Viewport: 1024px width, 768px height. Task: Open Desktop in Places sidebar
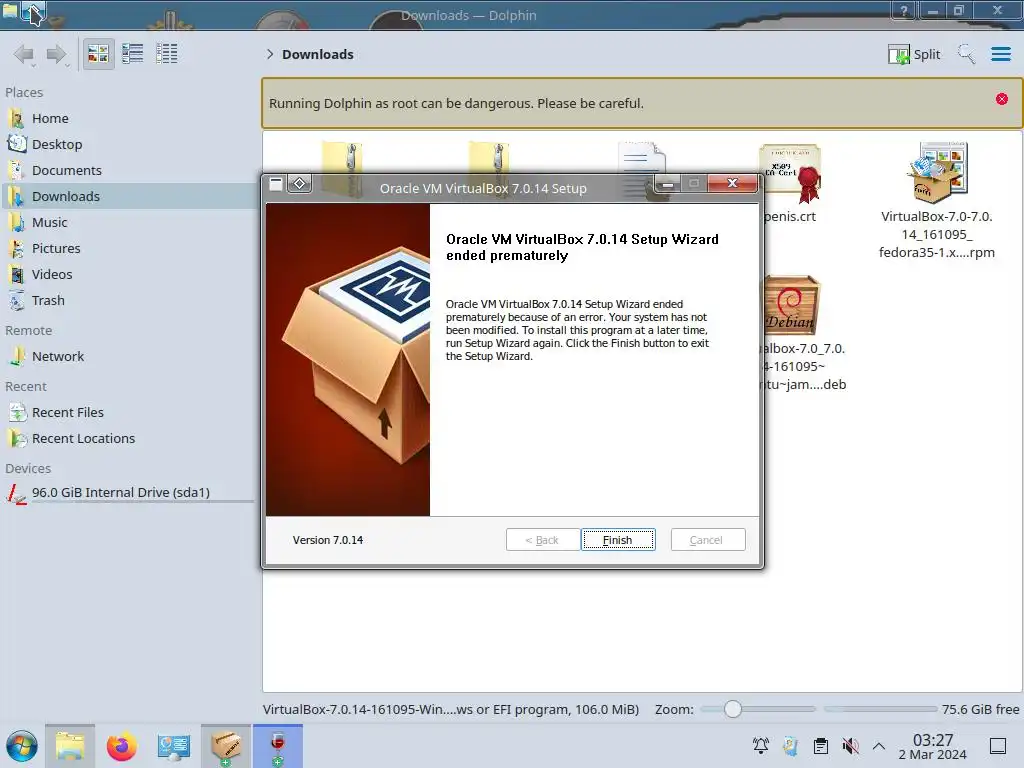tap(127, 144)
